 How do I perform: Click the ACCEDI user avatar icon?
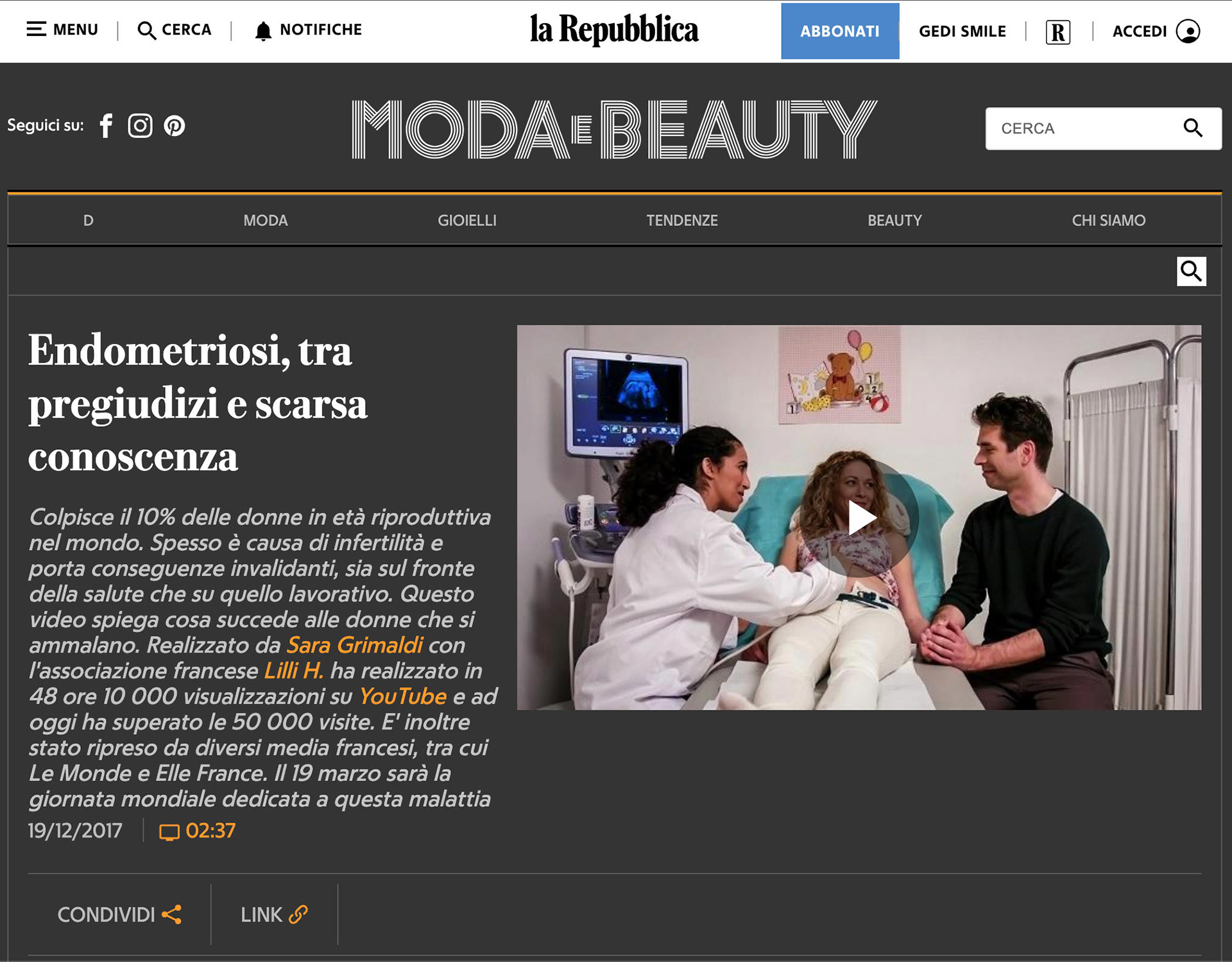(1188, 31)
